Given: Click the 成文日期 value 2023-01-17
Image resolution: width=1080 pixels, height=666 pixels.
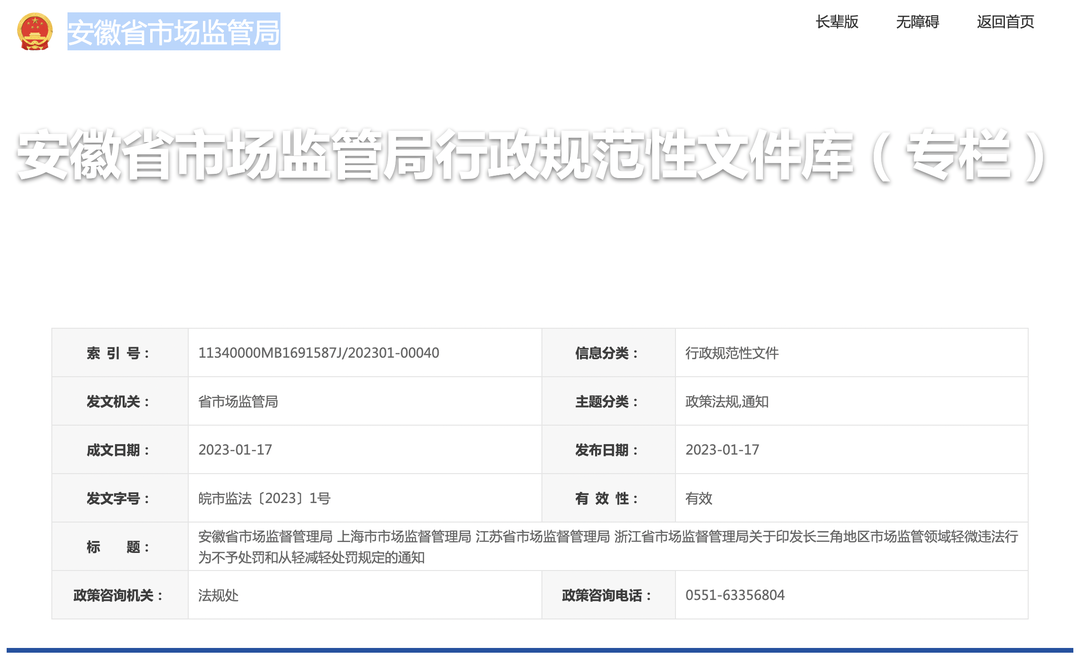Looking at the screenshot, I should tap(235, 450).
